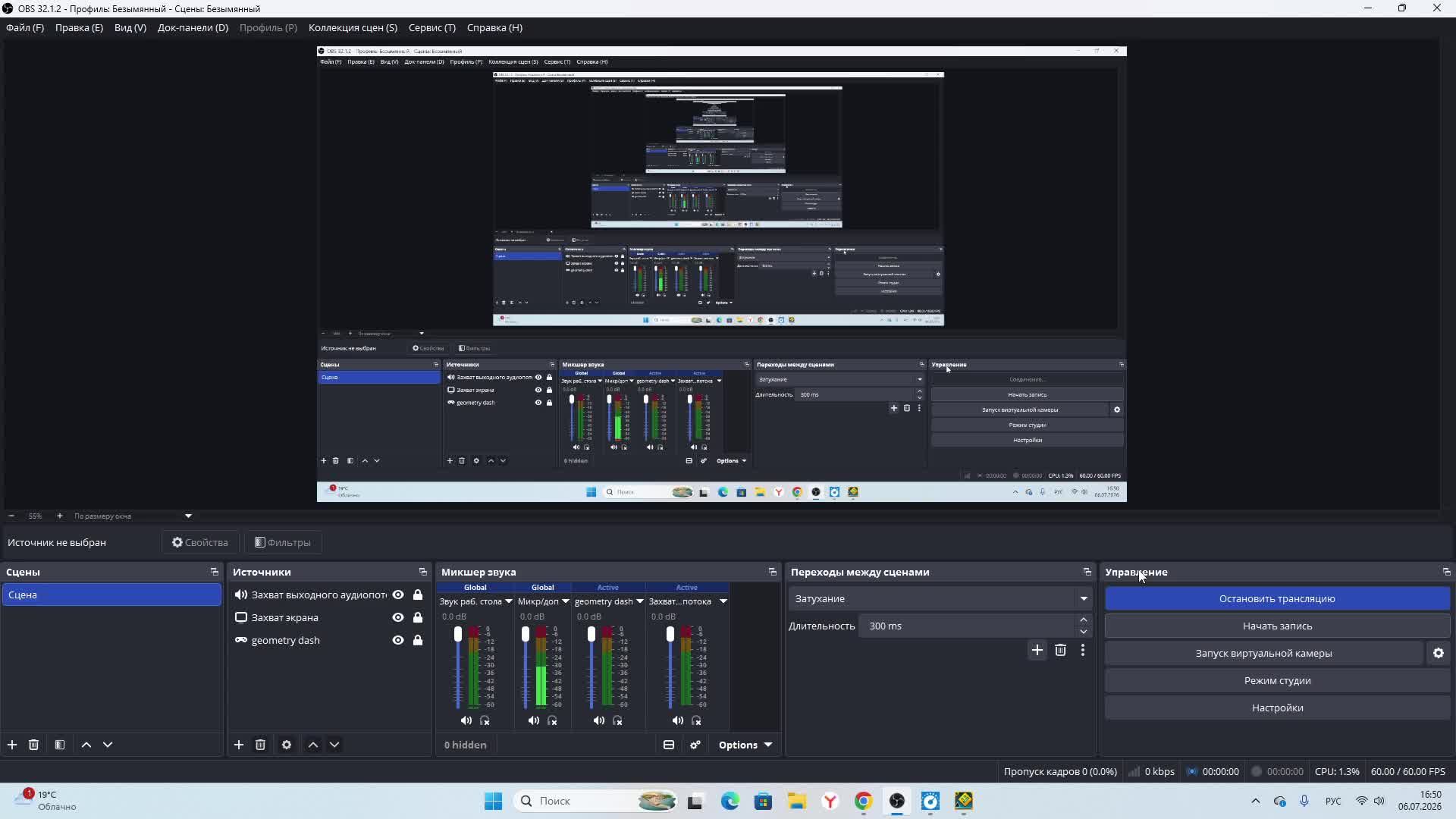The height and width of the screenshot is (819, 1456).
Task: Hide the geometry dash source
Action: tap(398, 640)
